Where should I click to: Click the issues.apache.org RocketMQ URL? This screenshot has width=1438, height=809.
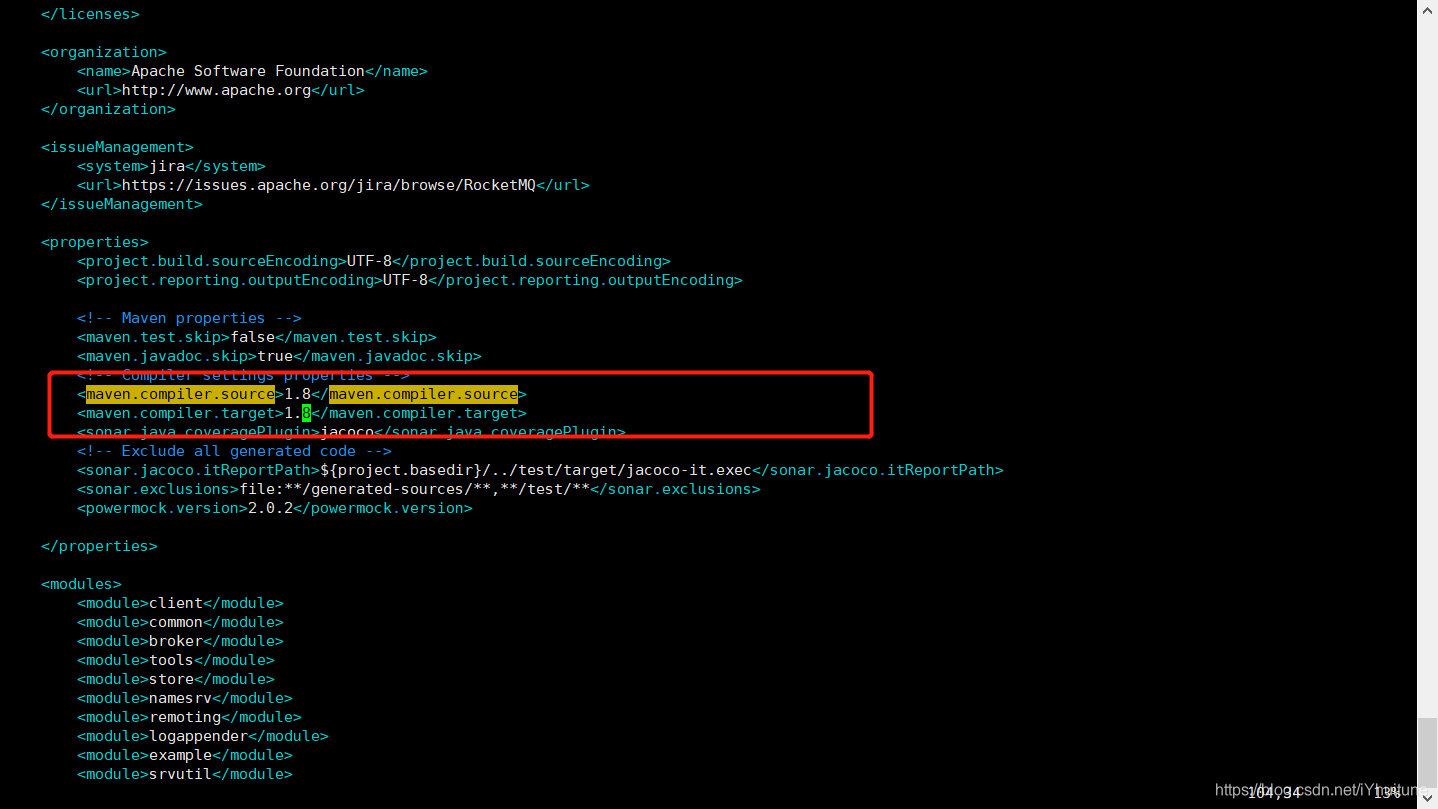click(329, 185)
